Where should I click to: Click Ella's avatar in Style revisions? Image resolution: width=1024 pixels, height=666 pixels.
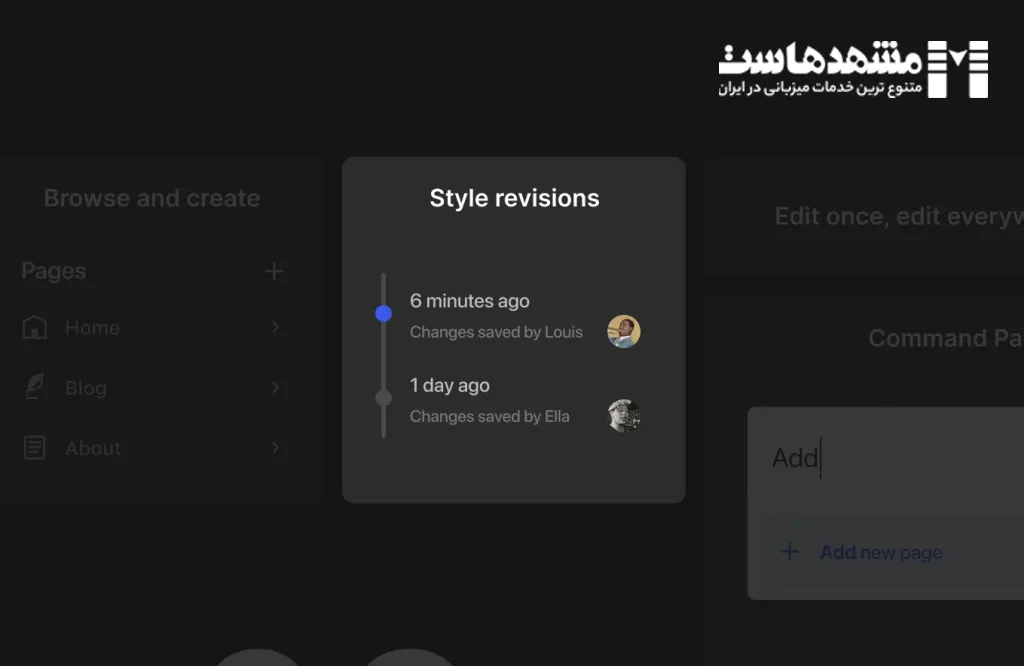pos(624,416)
